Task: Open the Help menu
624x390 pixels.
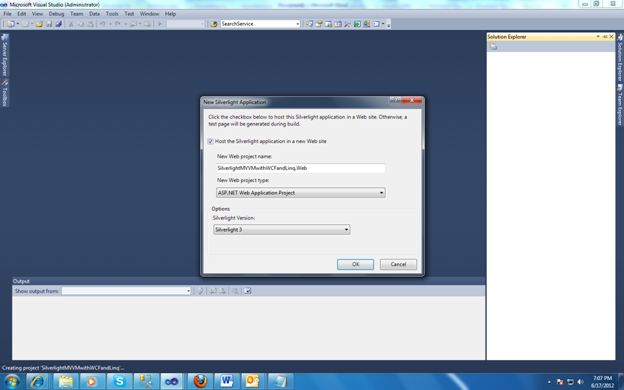Action: pyautogui.click(x=170, y=14)
